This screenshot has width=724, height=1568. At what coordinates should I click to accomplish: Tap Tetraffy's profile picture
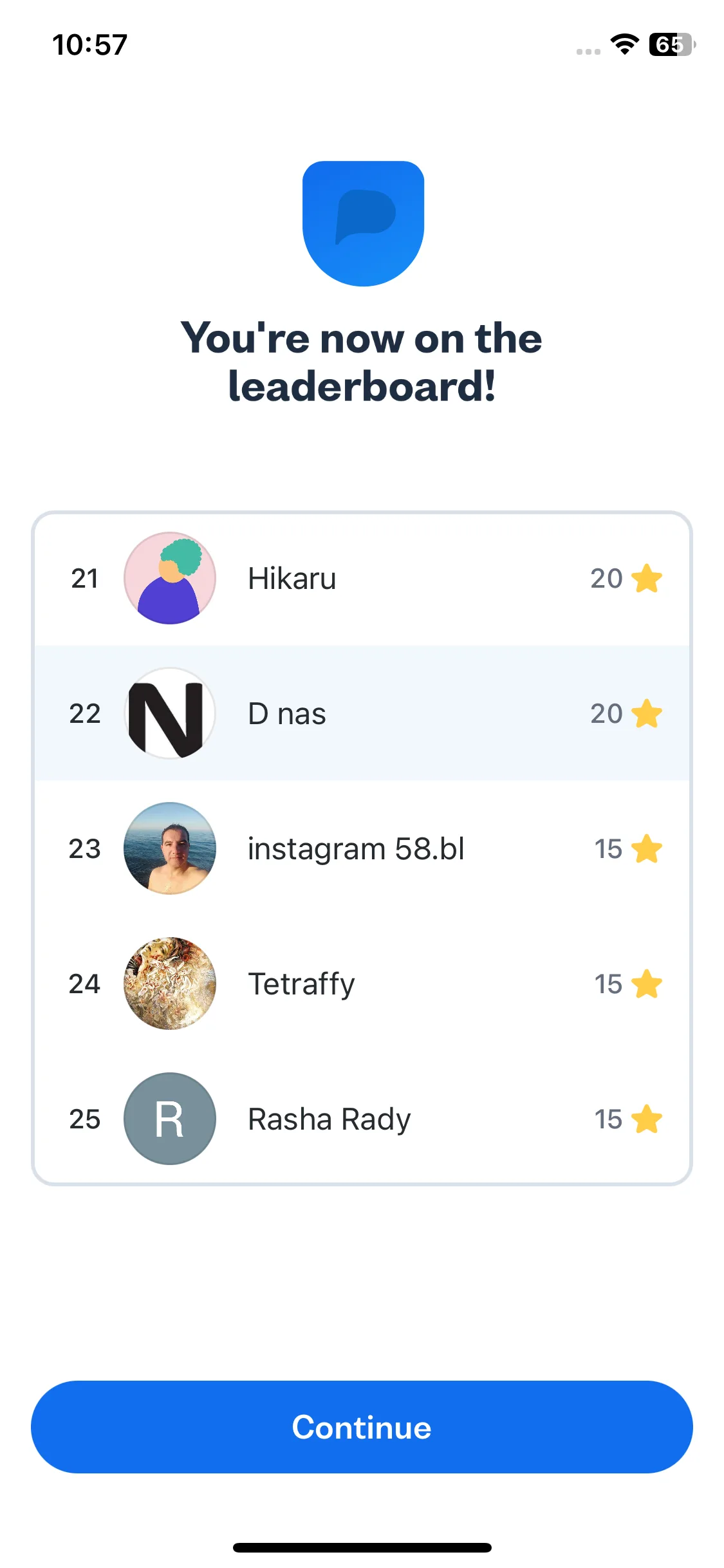coord(170,984)
